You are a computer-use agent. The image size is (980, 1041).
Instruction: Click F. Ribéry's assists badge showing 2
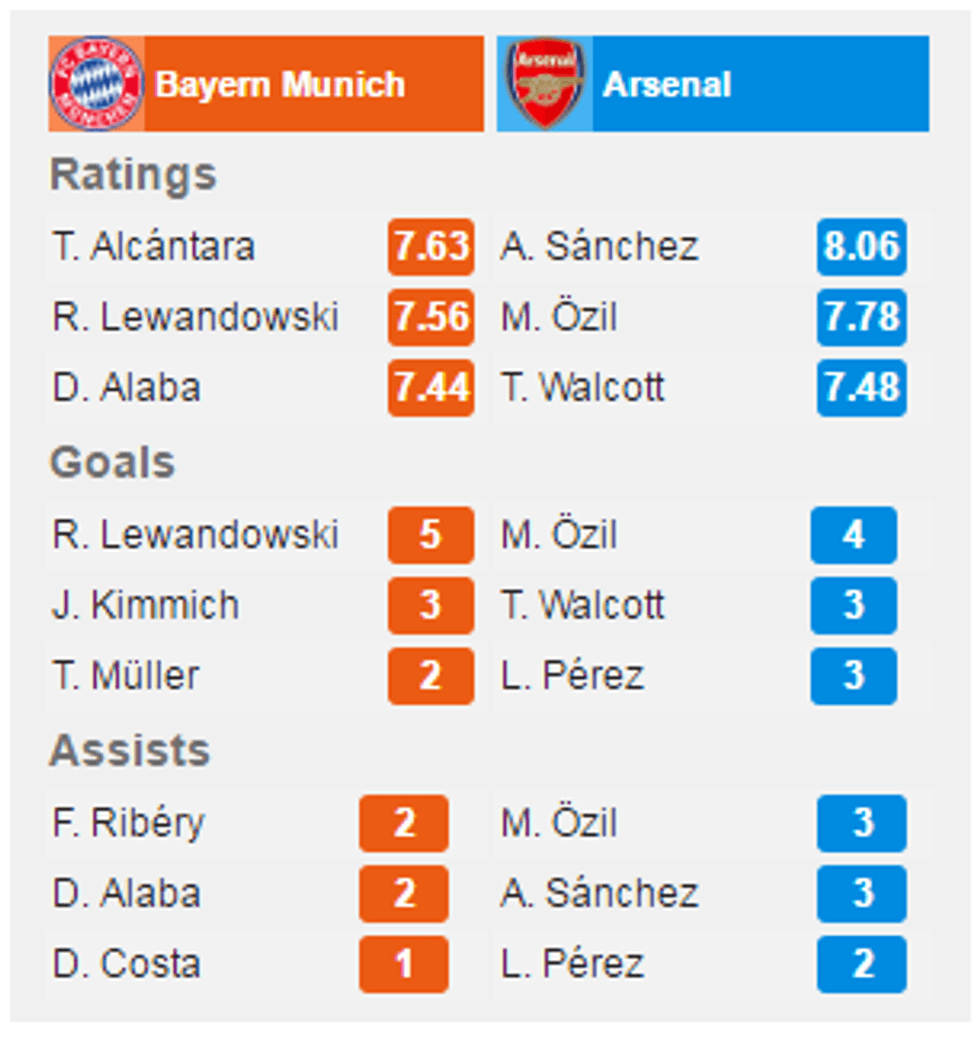[404, 824]
